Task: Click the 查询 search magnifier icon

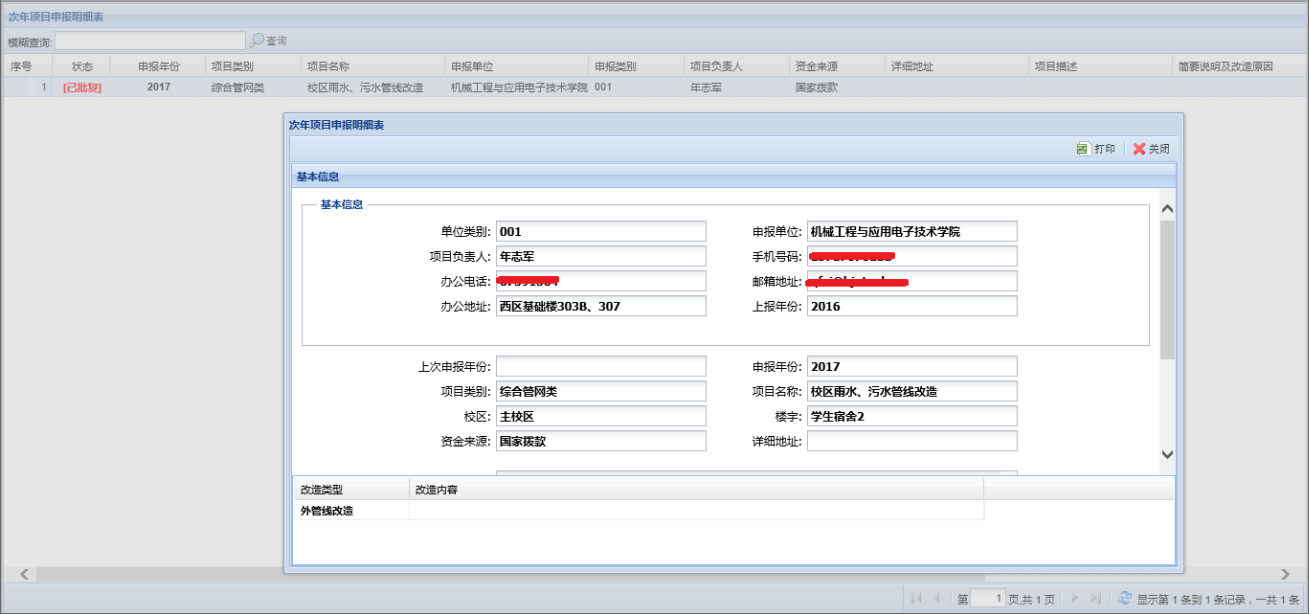Action: click(x=257, y=41)
